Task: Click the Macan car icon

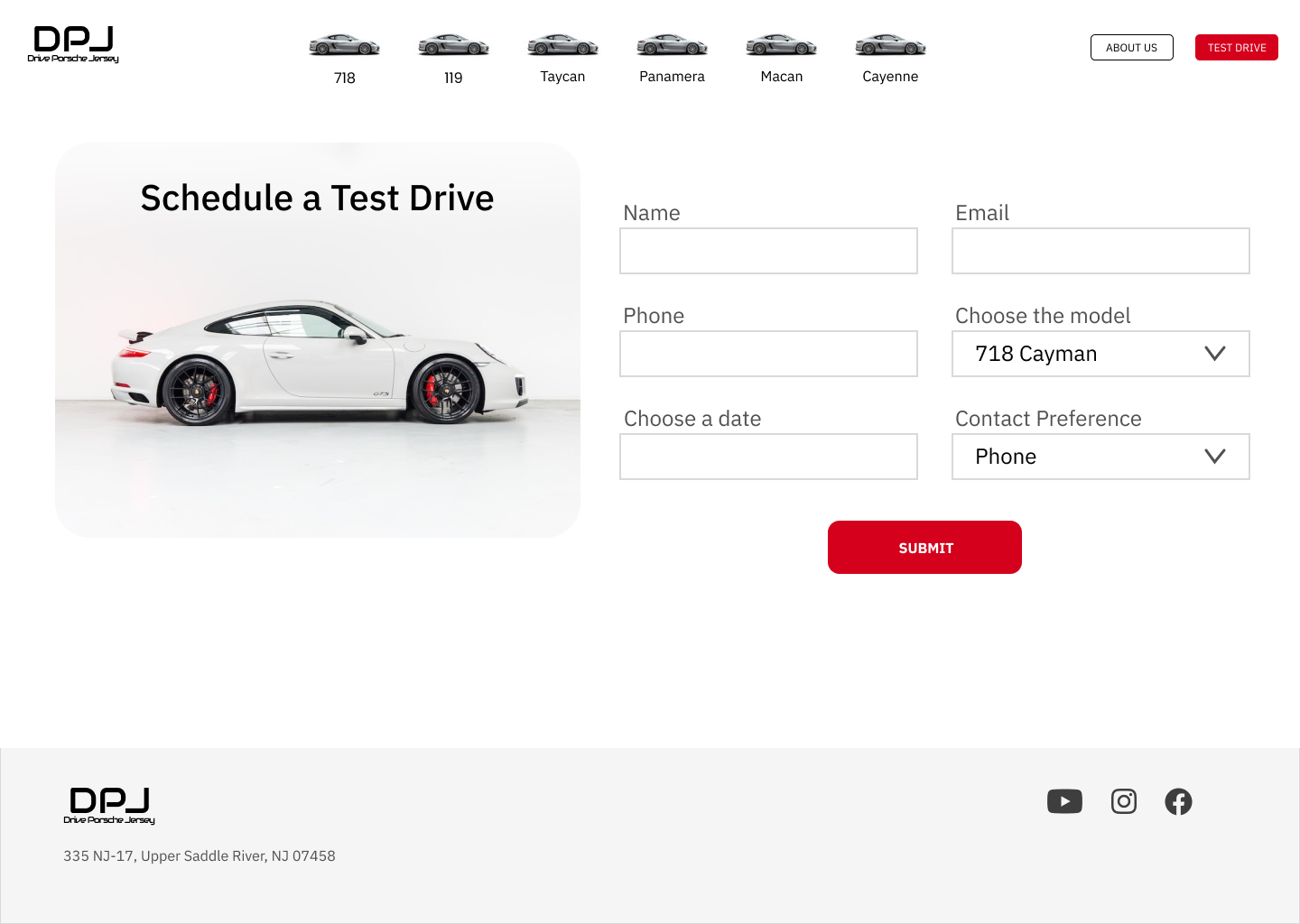Action: click(781, 43)
